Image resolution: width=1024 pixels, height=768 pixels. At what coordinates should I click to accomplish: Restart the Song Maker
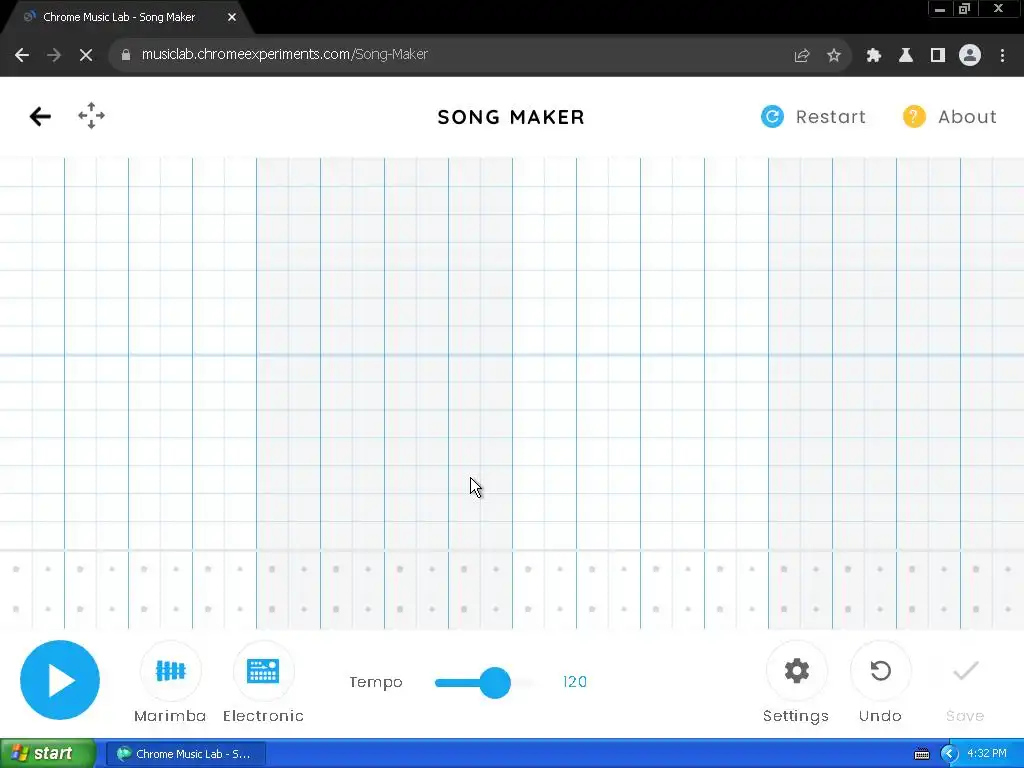pyautogui.click(x=814, y=117)
